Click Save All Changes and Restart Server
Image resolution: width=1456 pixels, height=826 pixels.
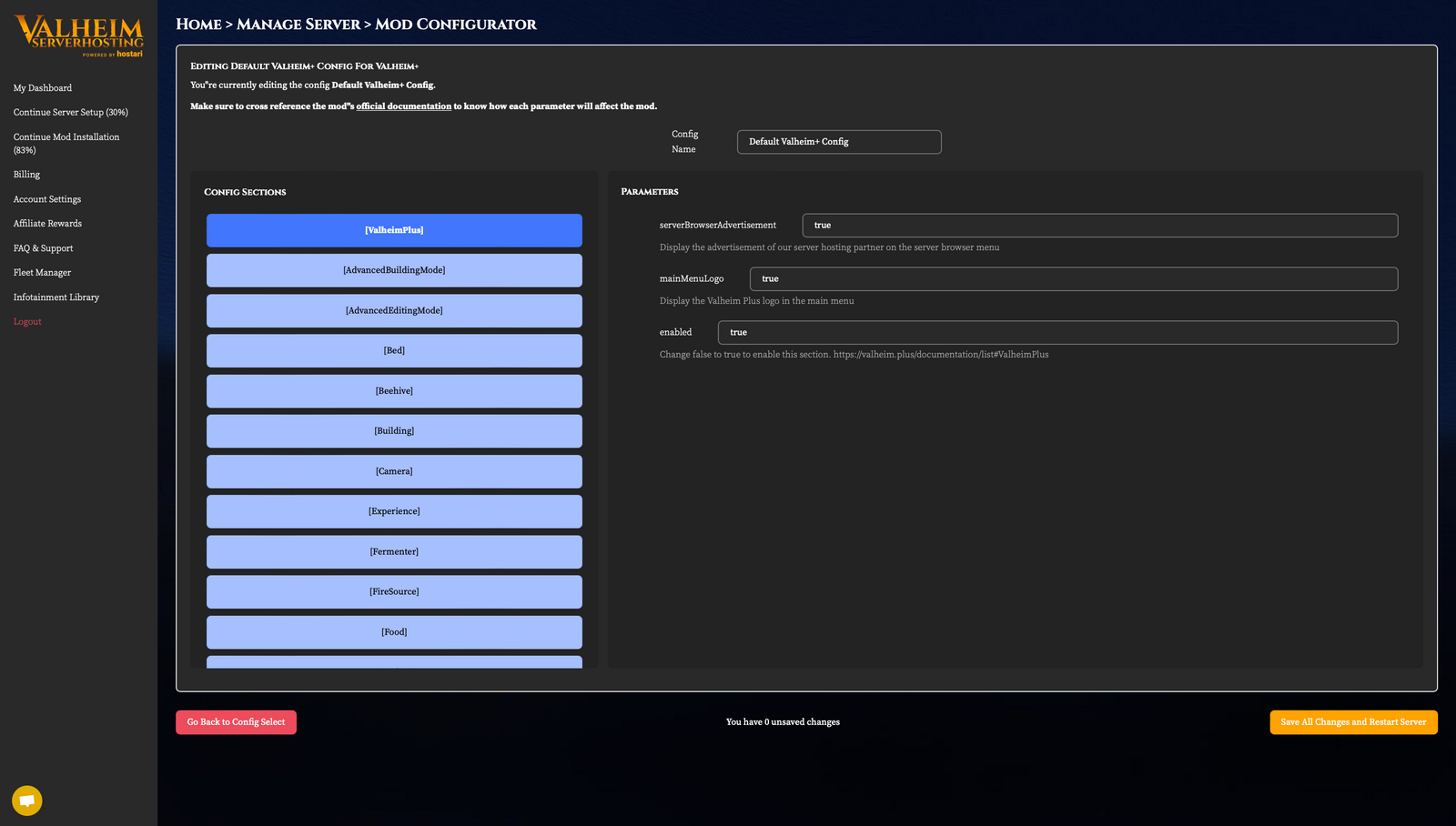point(1353,722)
